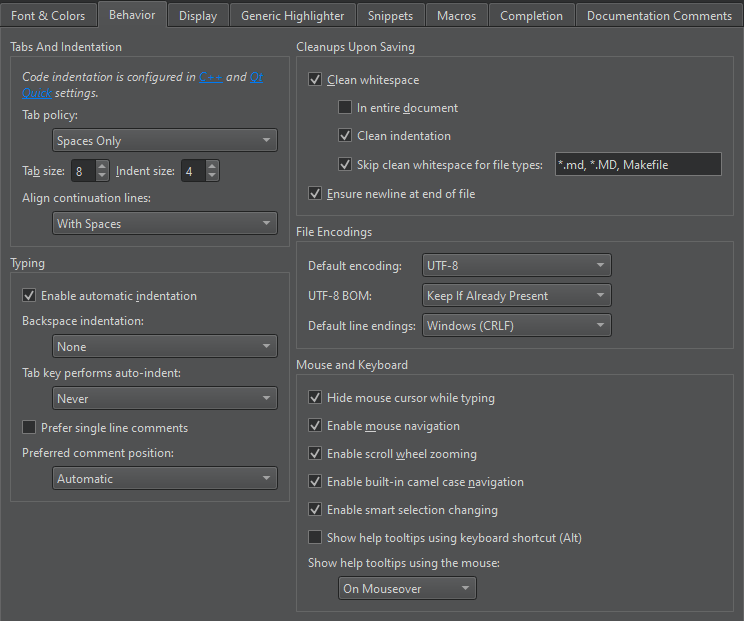Click the Indent size spin box
Viewport: 744px width, 621px height.
pyautogui.click(x=192, y=171)
